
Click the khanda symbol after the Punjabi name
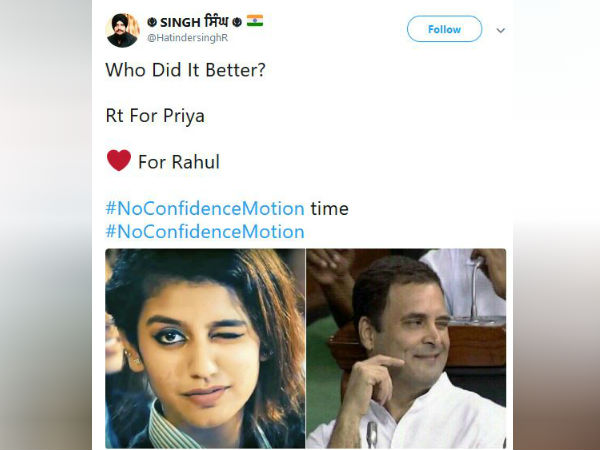click(236, 21)
